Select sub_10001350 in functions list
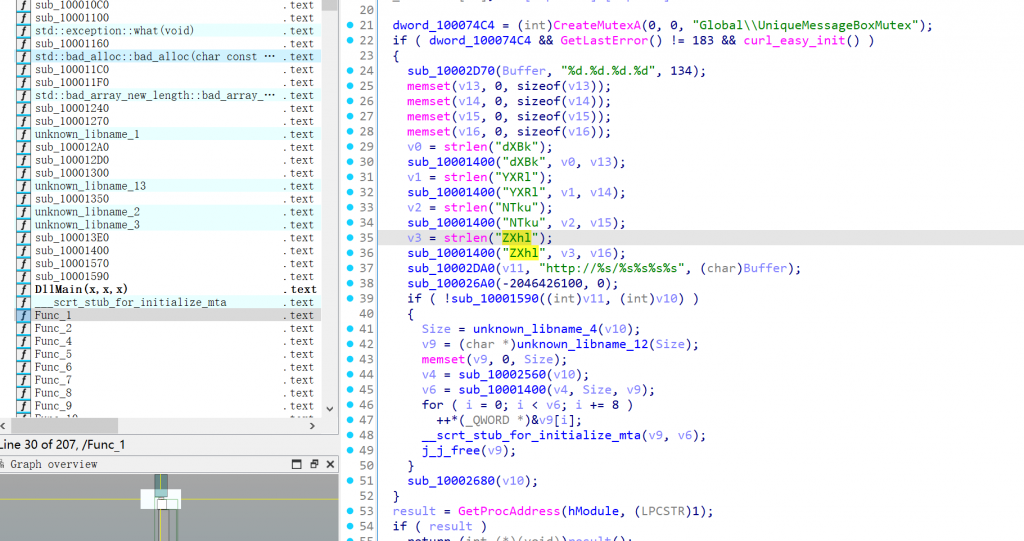1024x541 pixels. 168,199
